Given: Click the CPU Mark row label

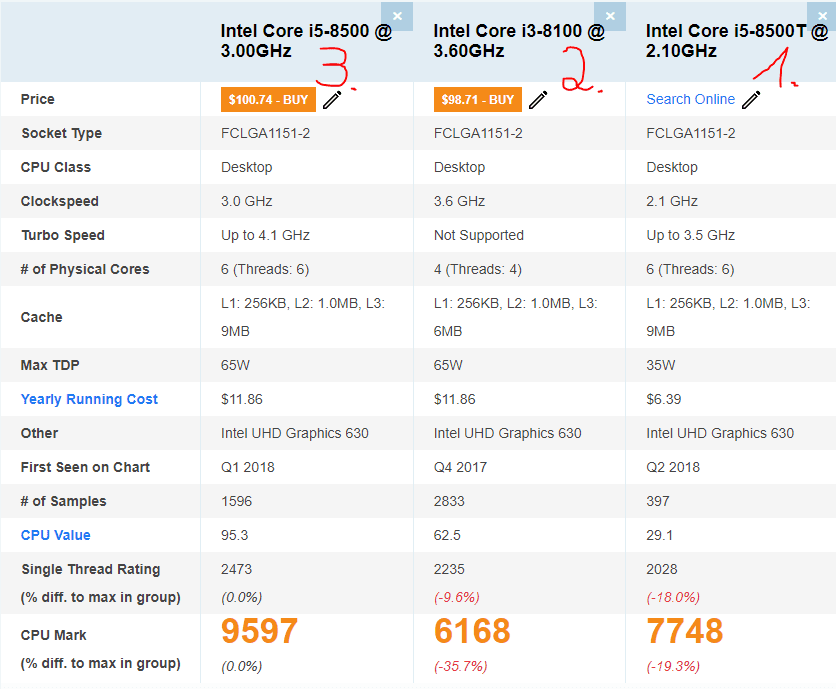Looking at the screenshot, I should [53, 636].
